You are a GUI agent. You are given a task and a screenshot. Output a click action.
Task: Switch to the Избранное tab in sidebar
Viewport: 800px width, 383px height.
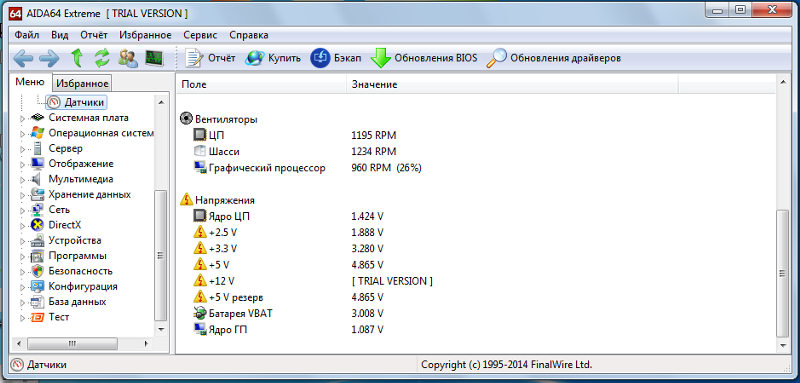click(x=82, y=84)
